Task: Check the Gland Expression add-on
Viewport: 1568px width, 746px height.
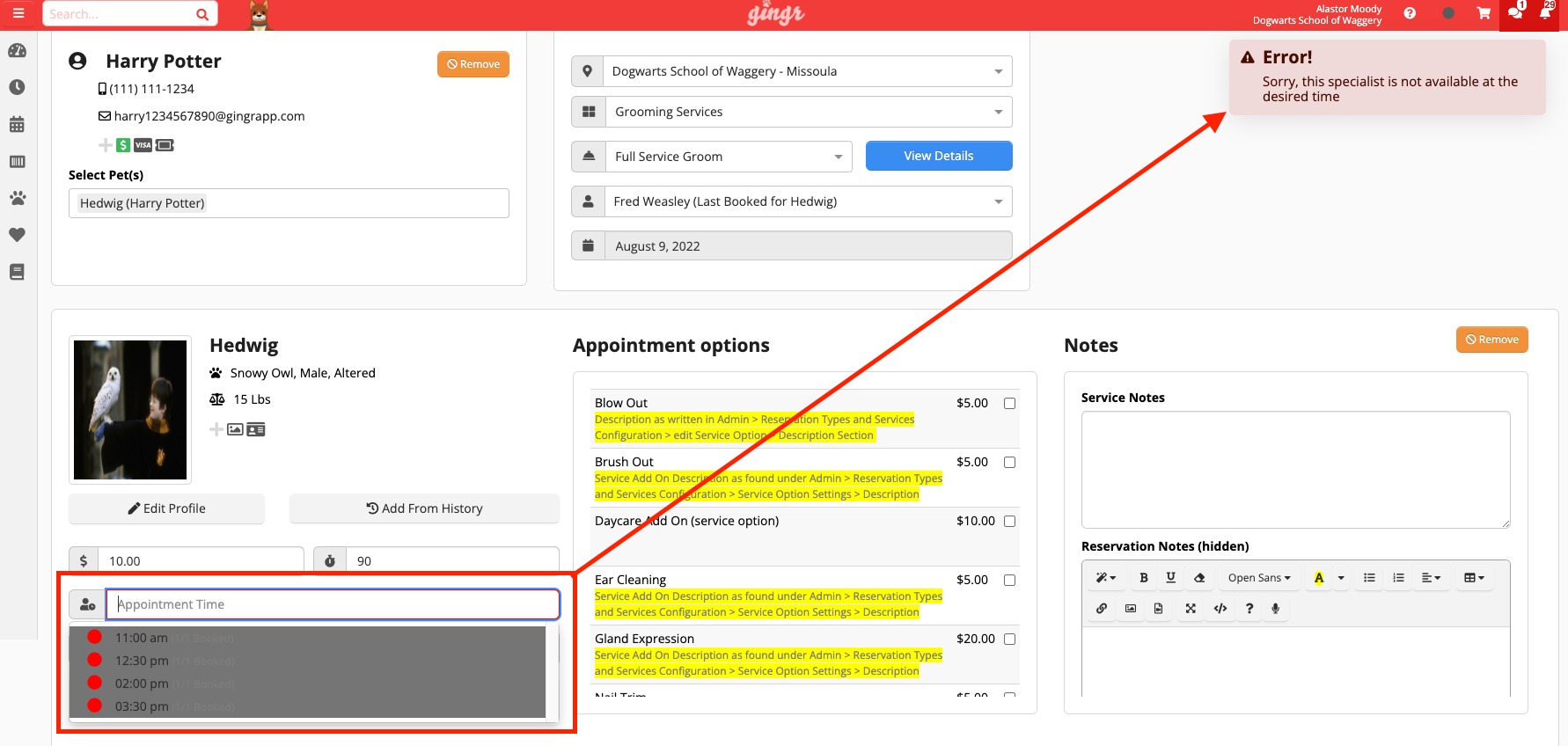Action: point(1009,640)
